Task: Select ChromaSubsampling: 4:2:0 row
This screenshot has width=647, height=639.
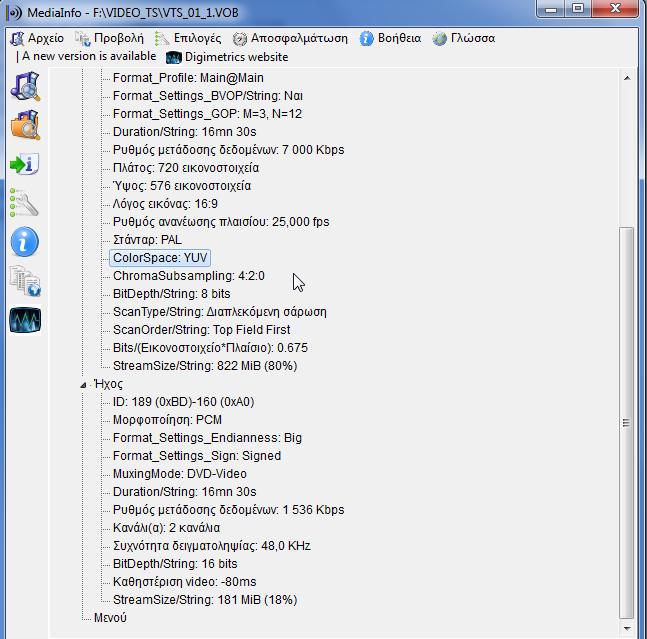Action: [x=189, y=276]
